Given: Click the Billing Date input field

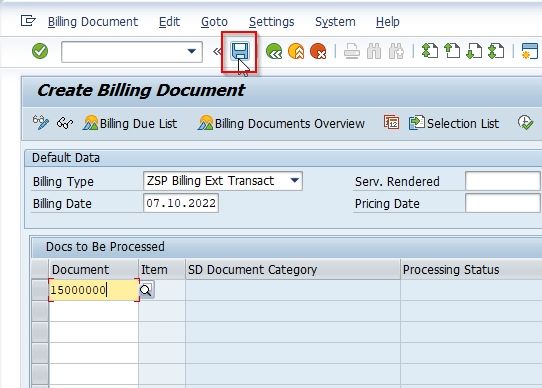Looking at the screenshot, I should [x=181, y=203].
